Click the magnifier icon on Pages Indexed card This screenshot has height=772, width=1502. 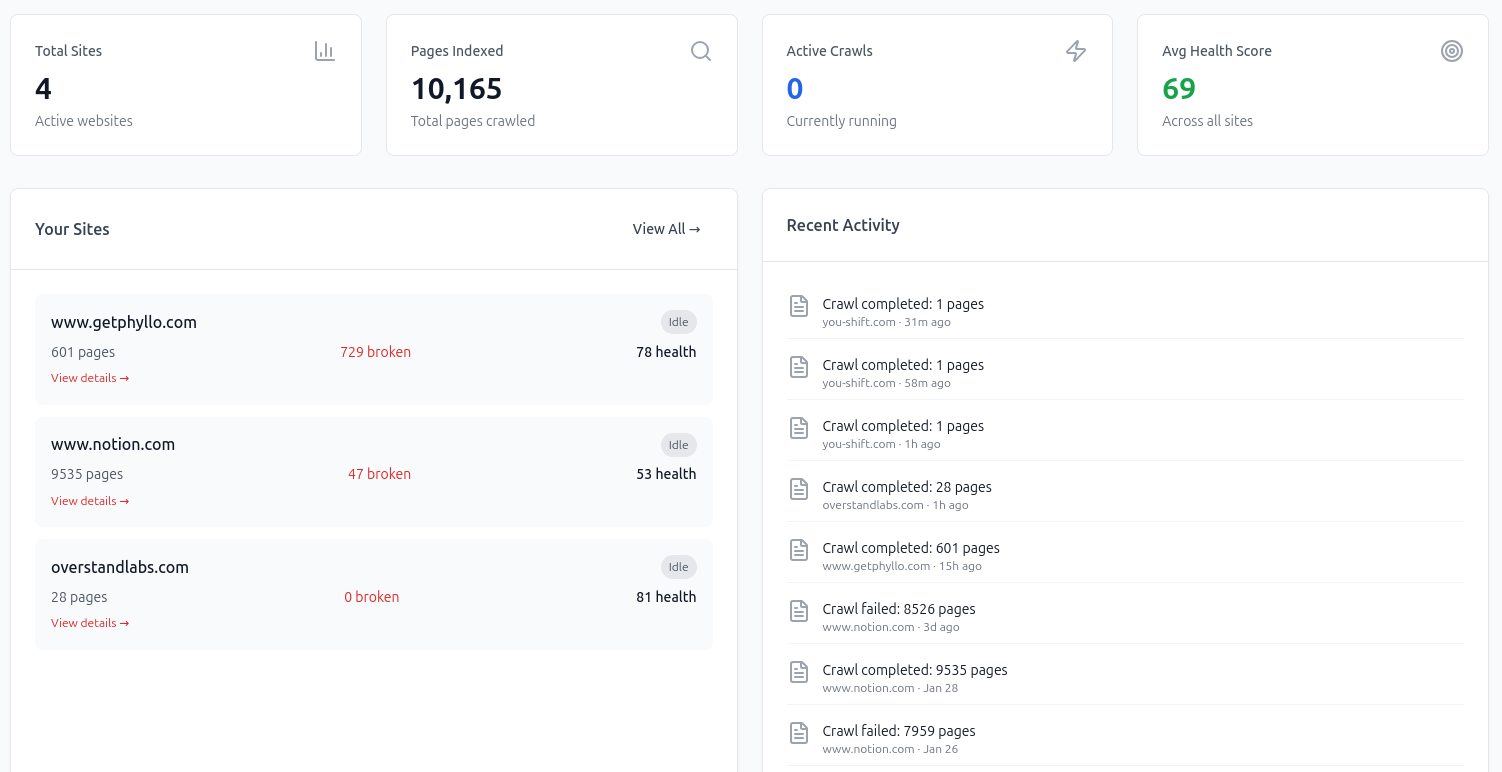click(x=700, y=50)
